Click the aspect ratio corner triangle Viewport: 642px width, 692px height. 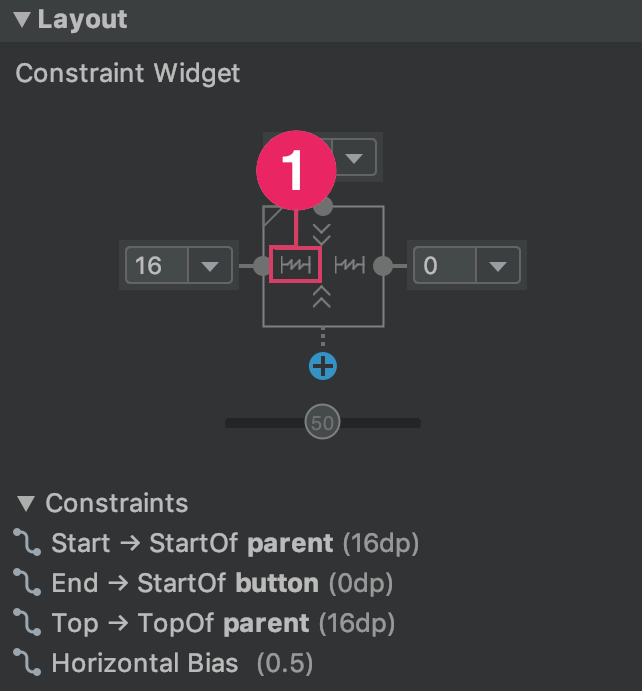[272, 216]
